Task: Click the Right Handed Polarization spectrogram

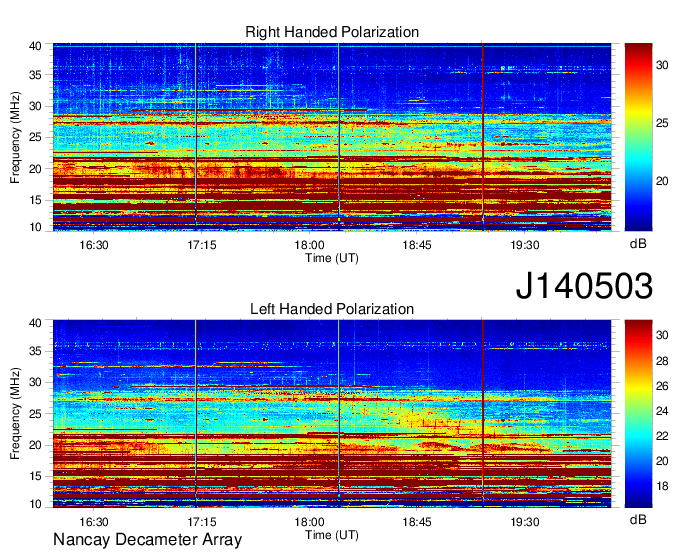Action: point(332,137)
